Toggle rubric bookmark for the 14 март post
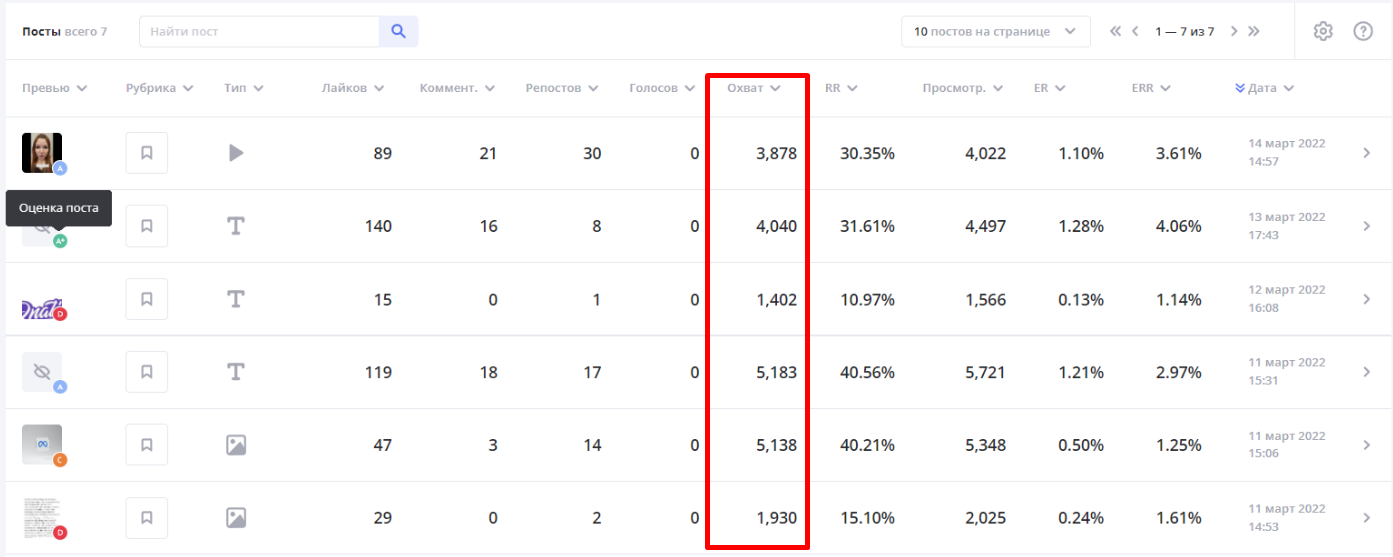The image size is (1393, 557). coord(146,153)
